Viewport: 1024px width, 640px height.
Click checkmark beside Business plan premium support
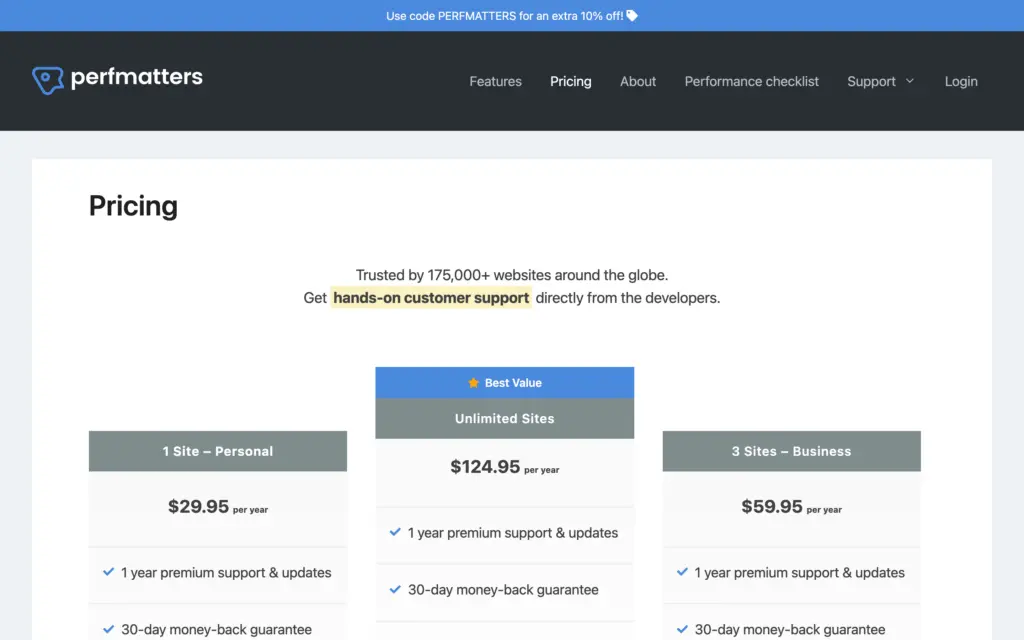tap(682, 572)
